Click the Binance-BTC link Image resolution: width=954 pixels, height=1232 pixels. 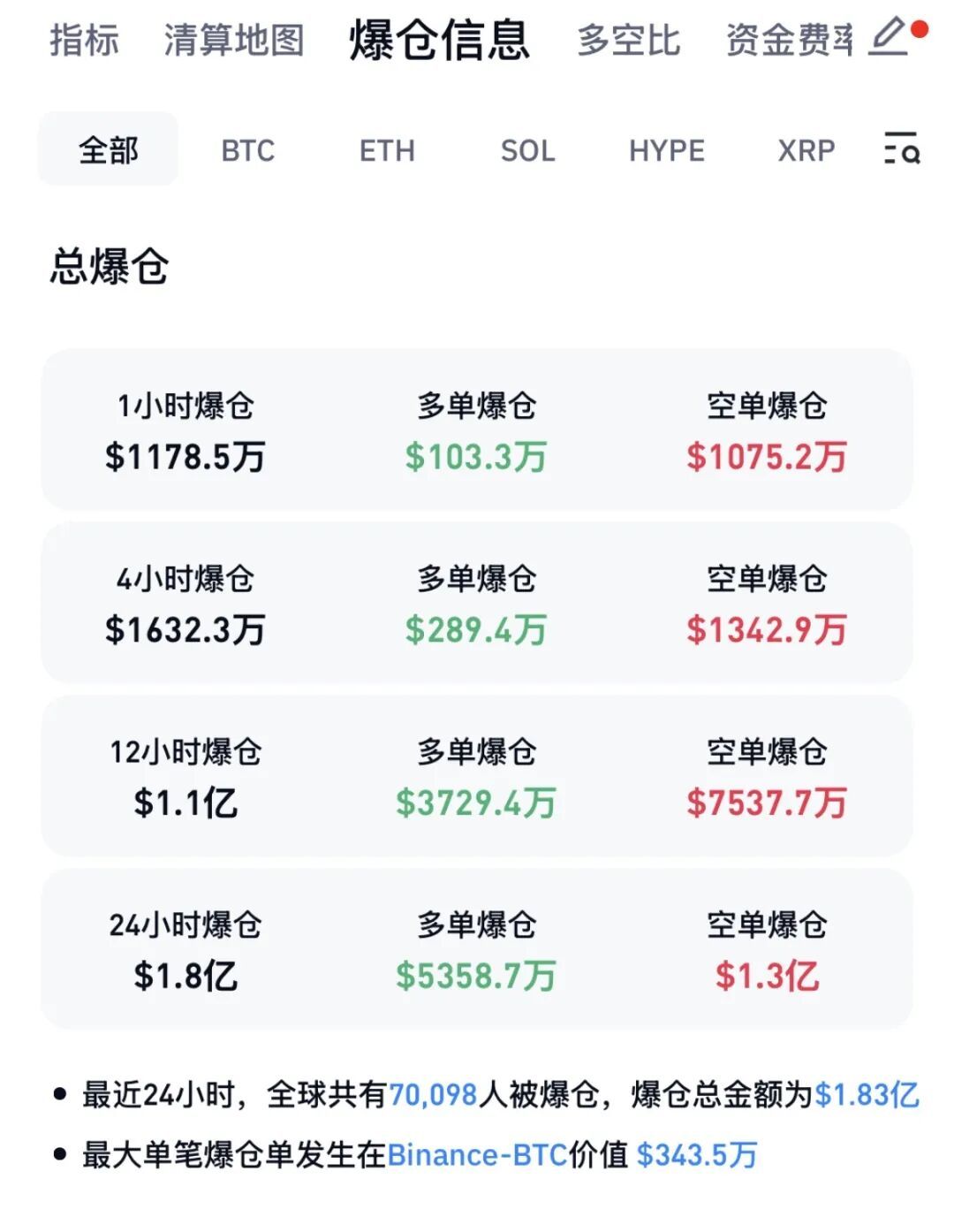(477, 1155)
